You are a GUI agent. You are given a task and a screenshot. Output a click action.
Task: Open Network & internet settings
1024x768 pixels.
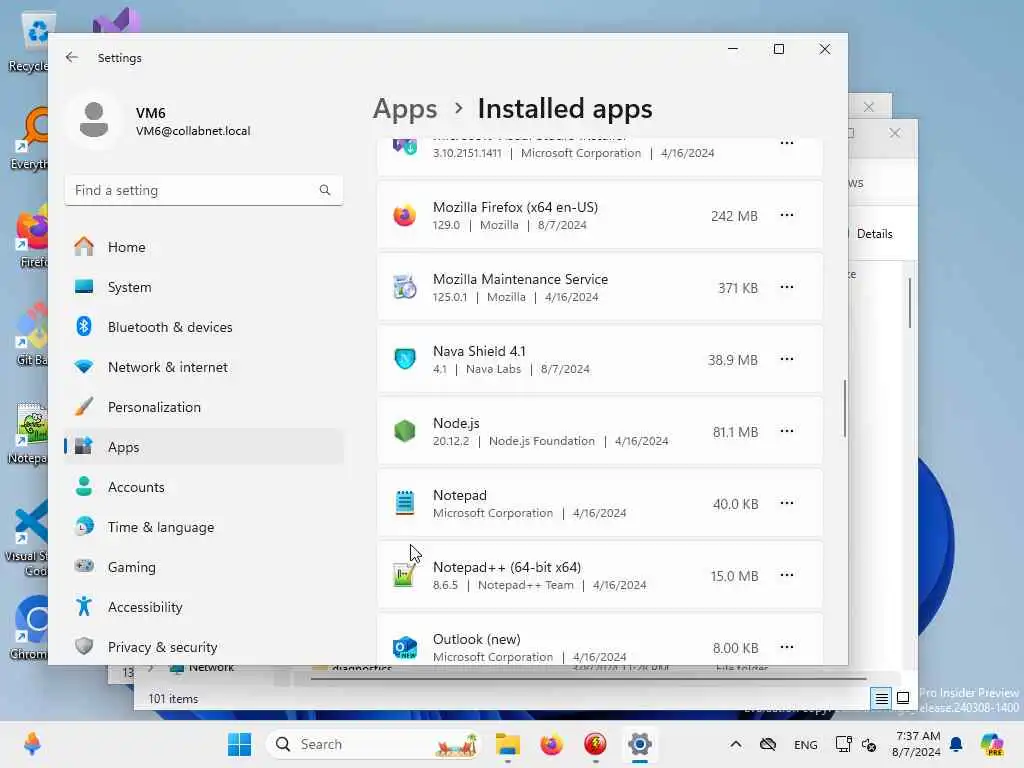[204, 367]
